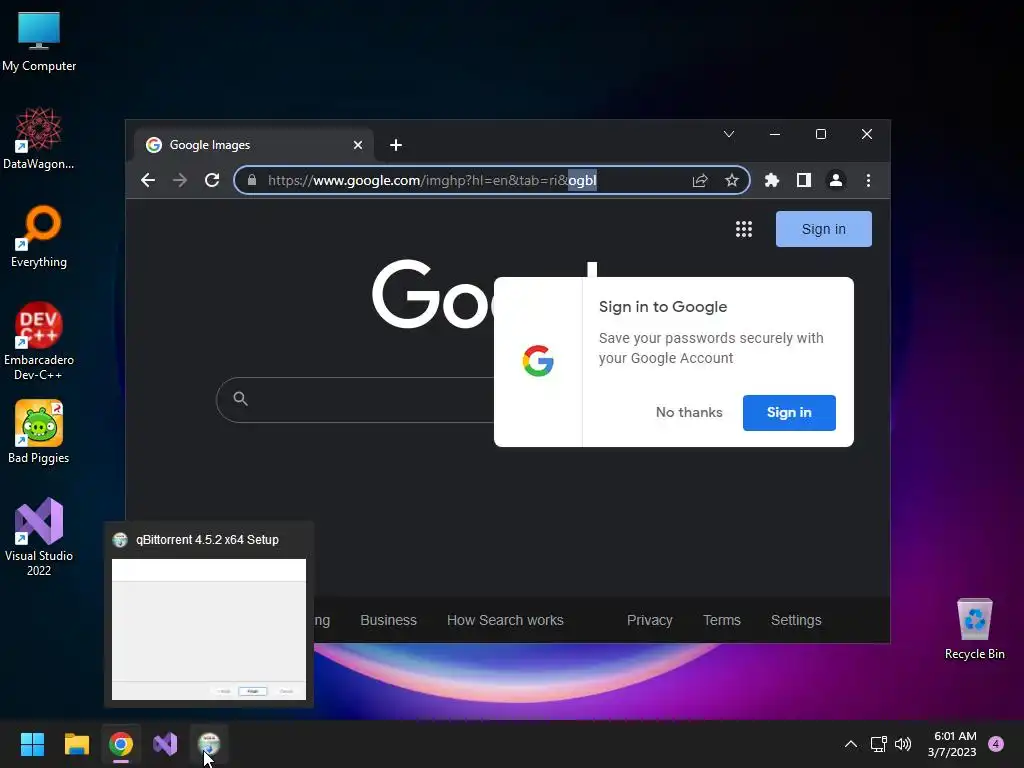The image size is (1024, 768).
Task: Toggle Chrome's side panel
Action: (804, 180)
